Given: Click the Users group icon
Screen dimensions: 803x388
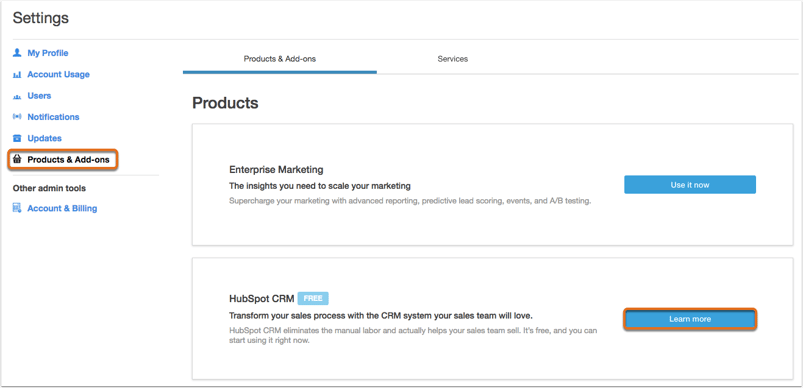Looking at the screenshot, I should click(17, 96).
